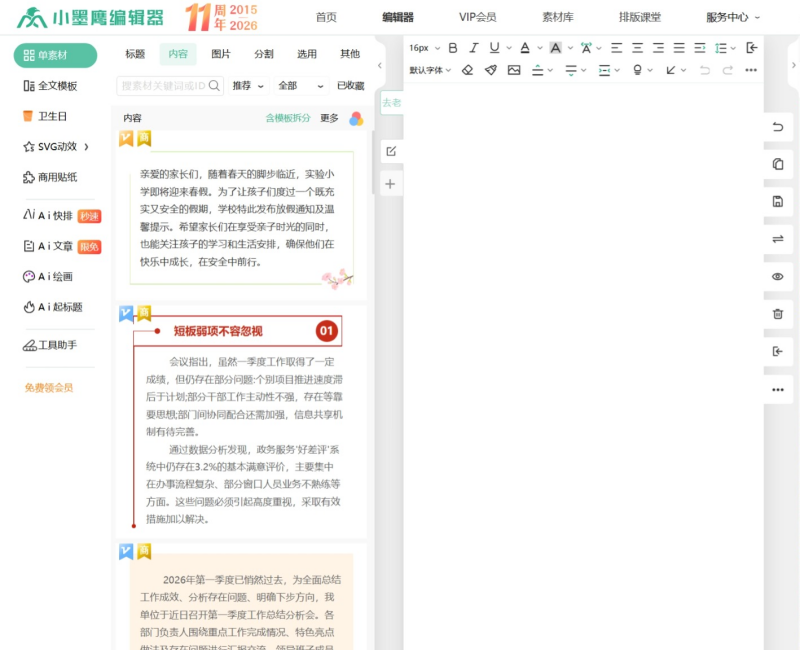Click the import arrow icon in top toolbar
The image size is (800, 650).
pos(752,48)
